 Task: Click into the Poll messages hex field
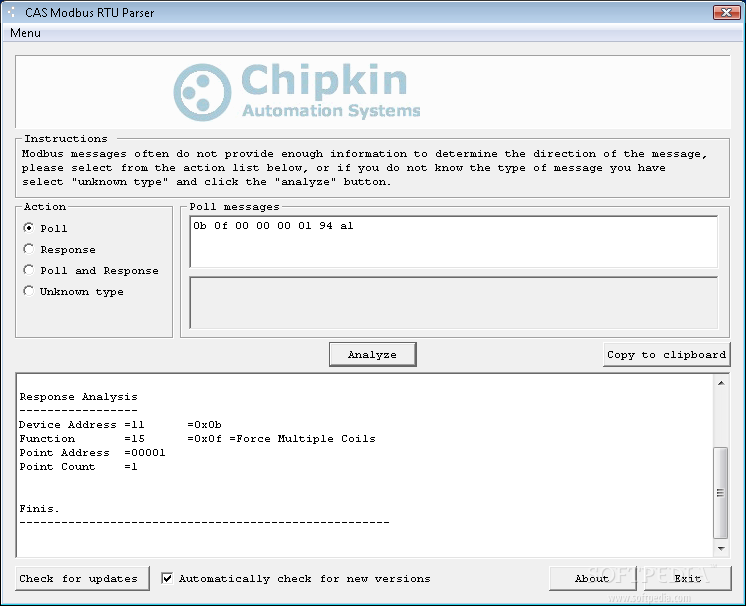pyautogui.click(x=453, y=242)
